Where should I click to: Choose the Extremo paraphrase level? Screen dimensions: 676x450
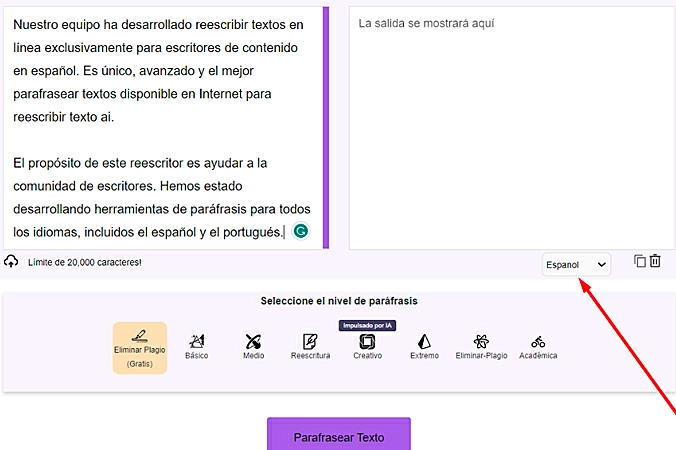(424, 346)
